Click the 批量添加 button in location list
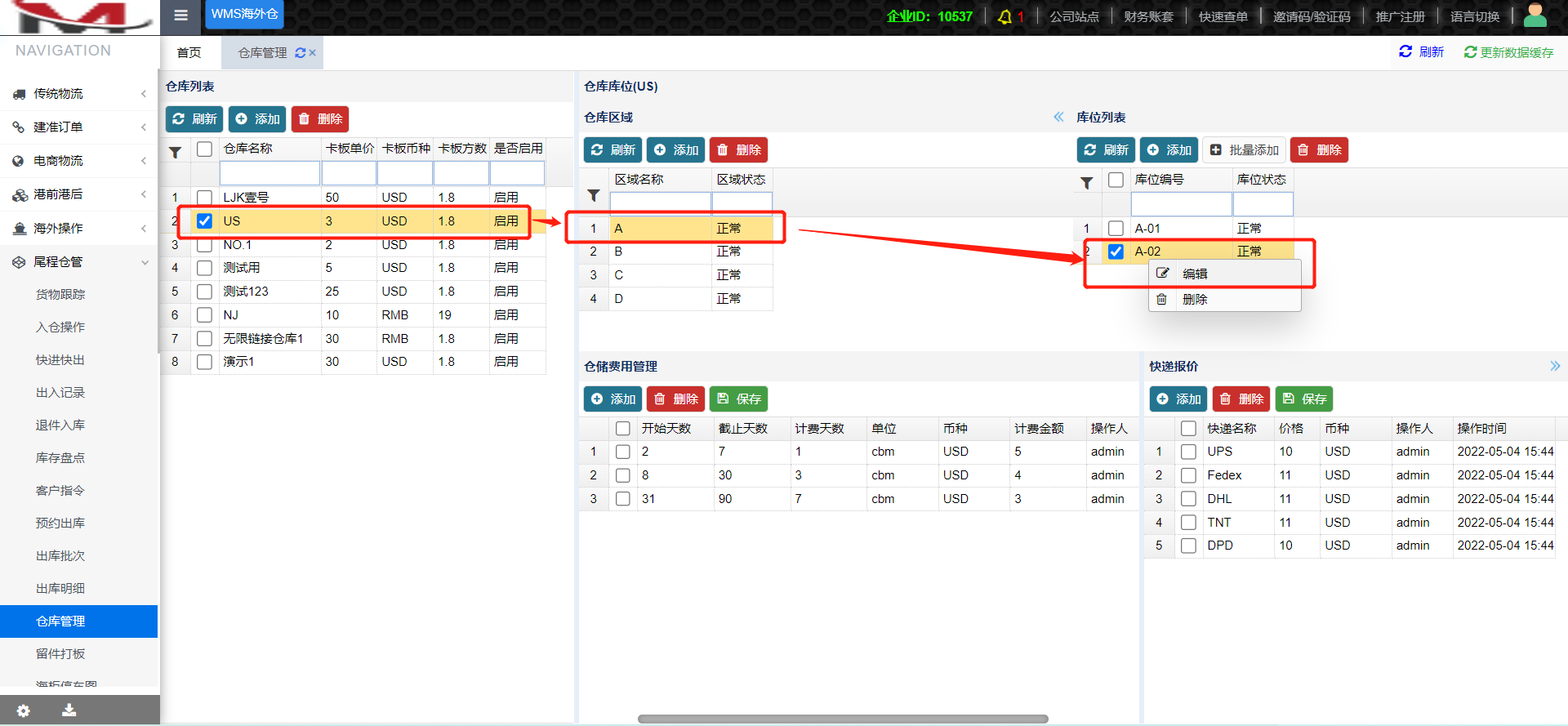 tap(1245, 150)
